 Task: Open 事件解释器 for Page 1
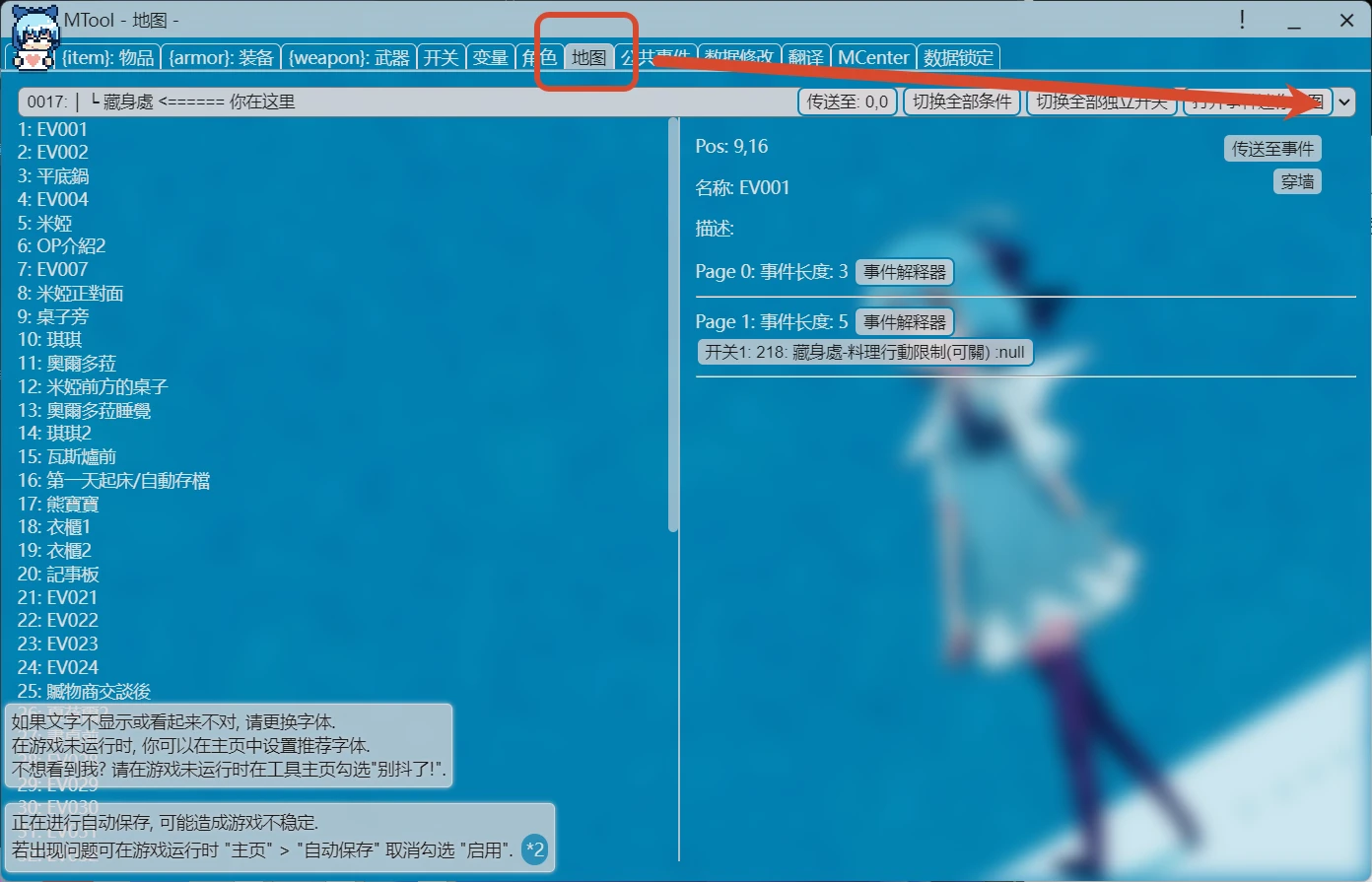[905, 322]
